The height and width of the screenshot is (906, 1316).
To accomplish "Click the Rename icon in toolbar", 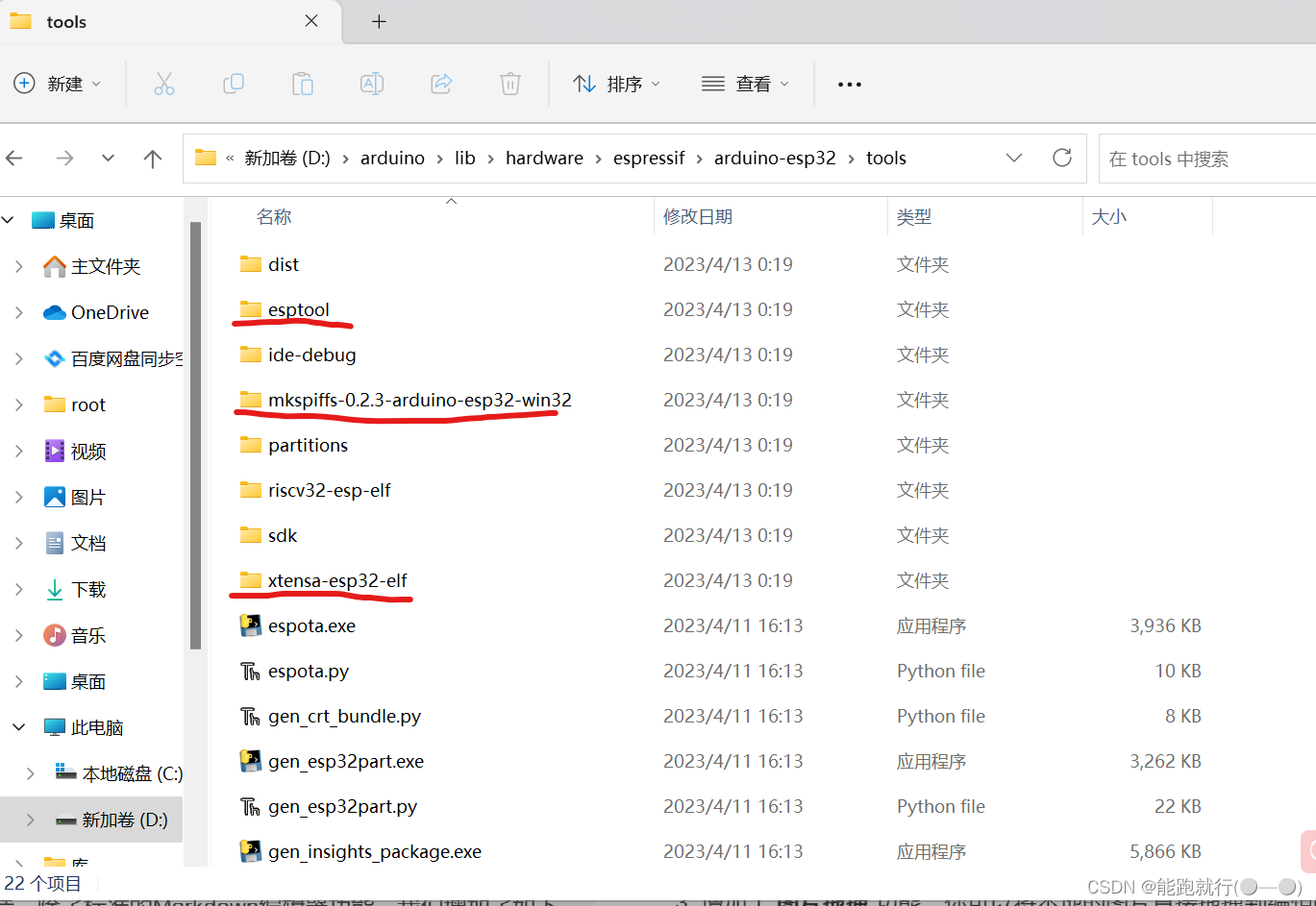I will point(372,84).
